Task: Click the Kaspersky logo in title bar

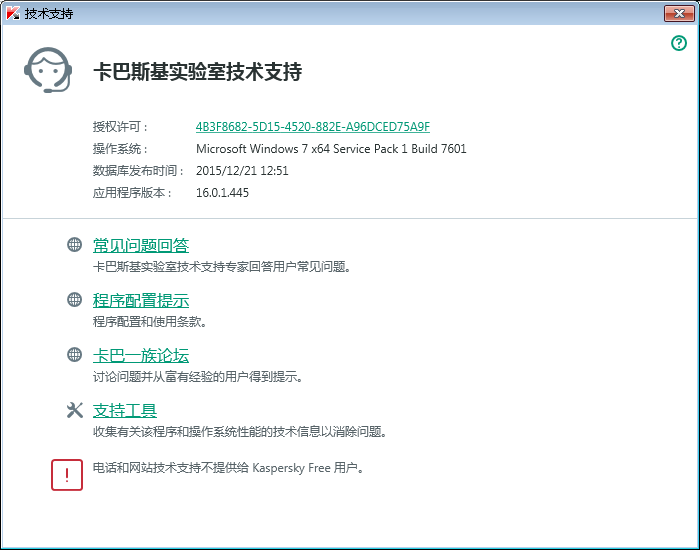Action: (13, 13)
